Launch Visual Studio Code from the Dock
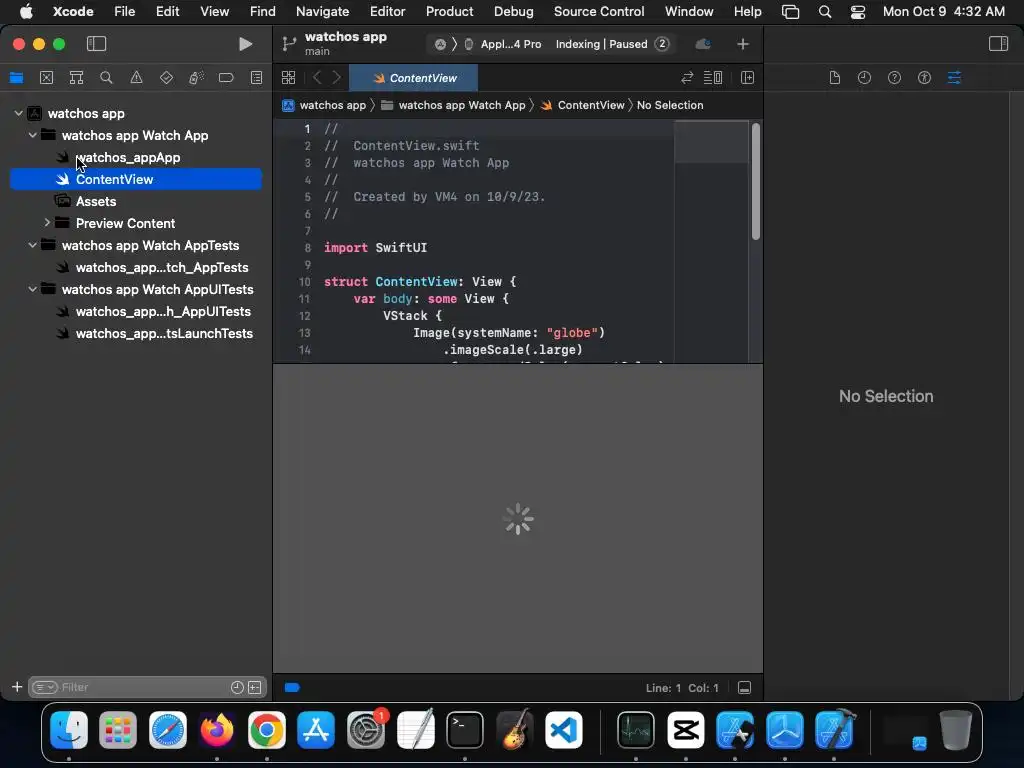The height and width of the screenshot is (768, 1024). tap(564, 729)
